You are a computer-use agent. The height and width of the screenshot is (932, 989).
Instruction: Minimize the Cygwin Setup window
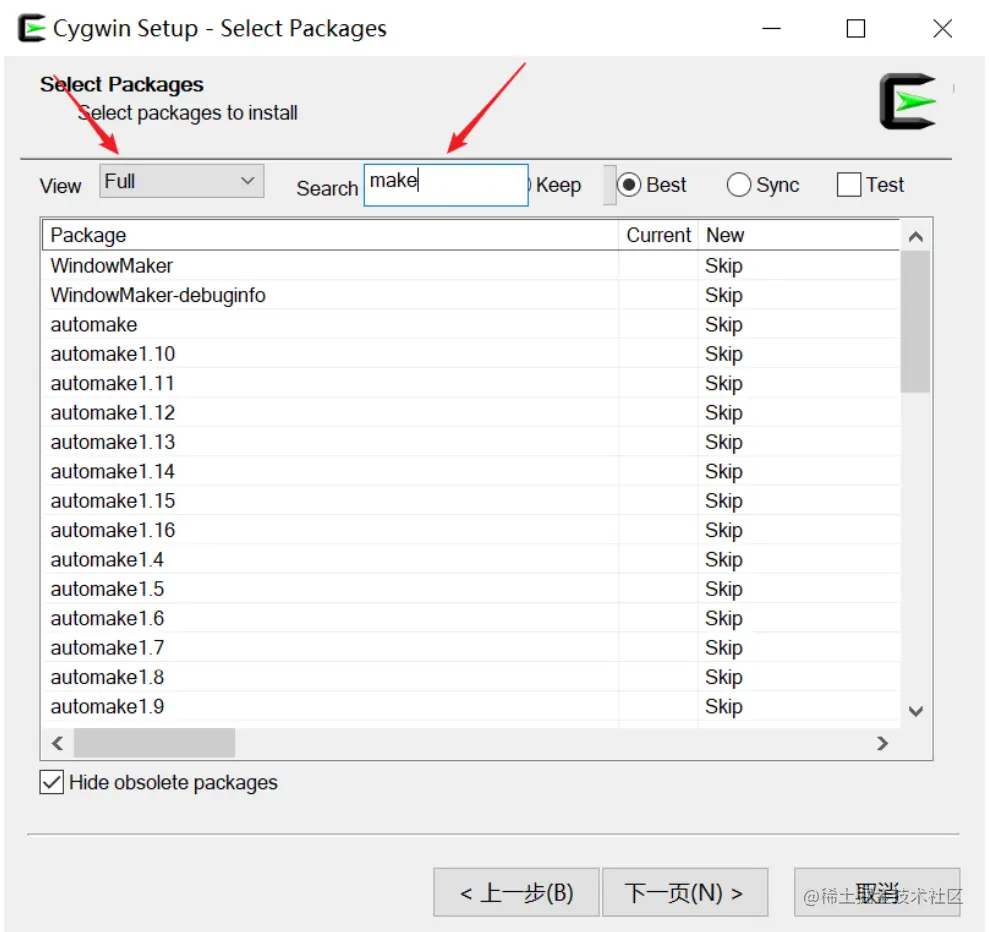tap(771, 28)
